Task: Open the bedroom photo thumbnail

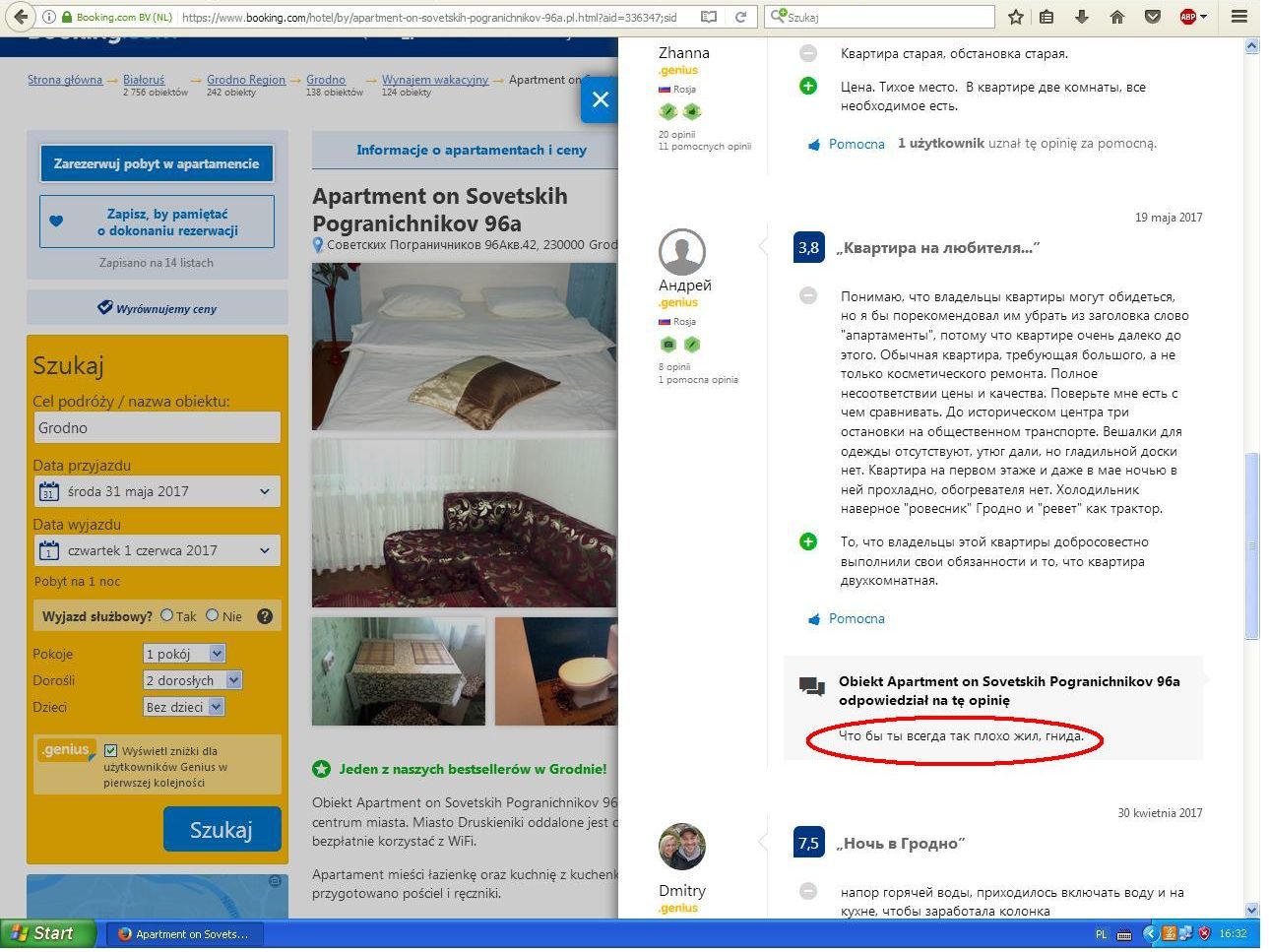Action: click(465, 347)
